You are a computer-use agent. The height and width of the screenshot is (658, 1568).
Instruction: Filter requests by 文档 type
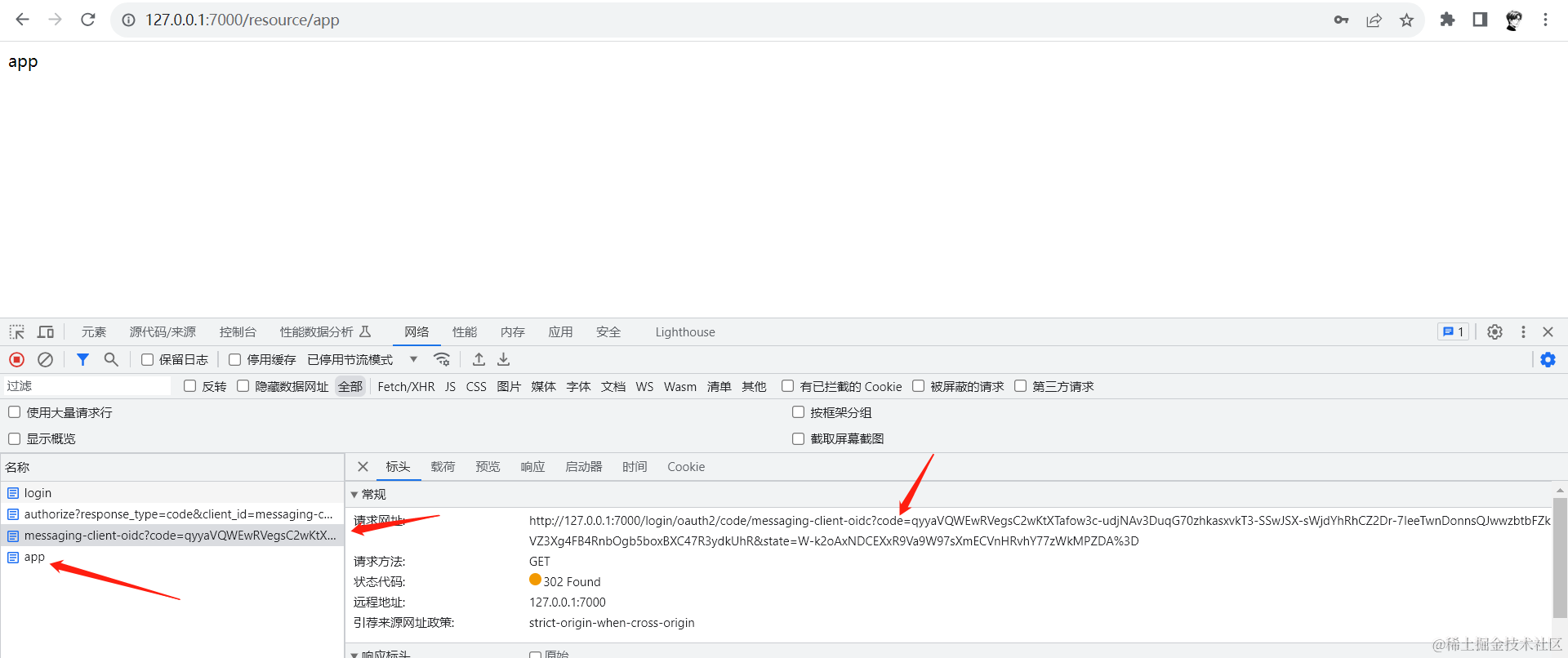tap(613, 386)
